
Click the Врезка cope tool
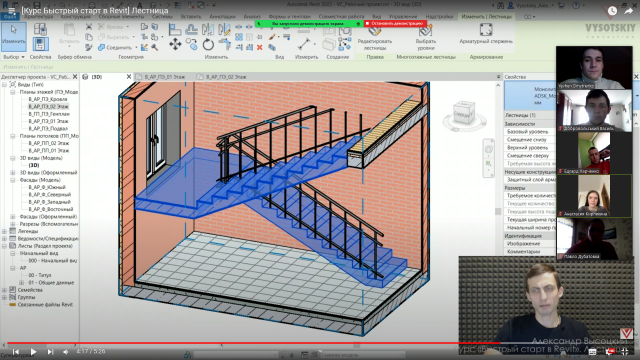pos(111,27)
